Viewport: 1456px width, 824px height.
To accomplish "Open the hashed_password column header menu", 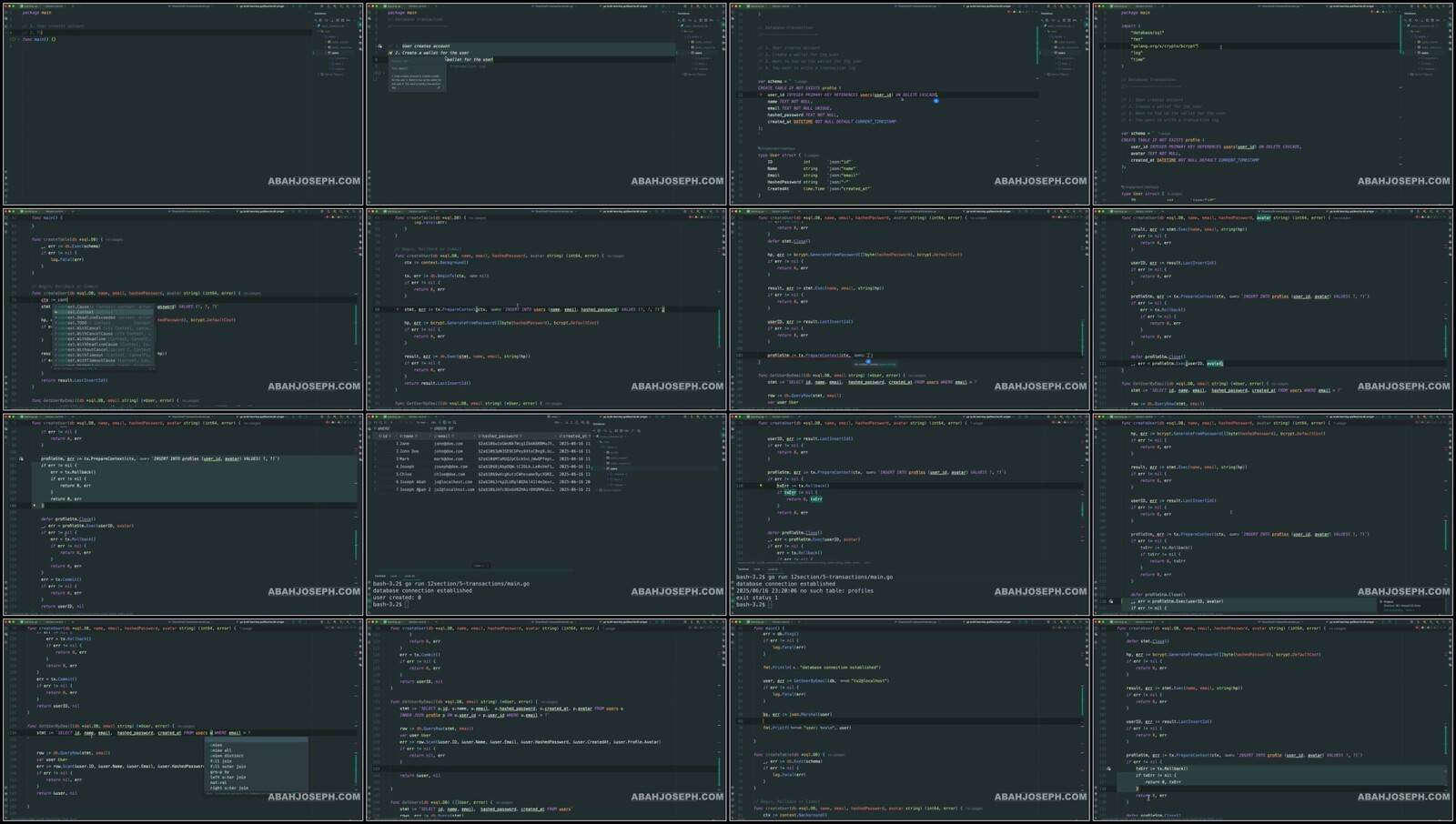I will point(500,436).
